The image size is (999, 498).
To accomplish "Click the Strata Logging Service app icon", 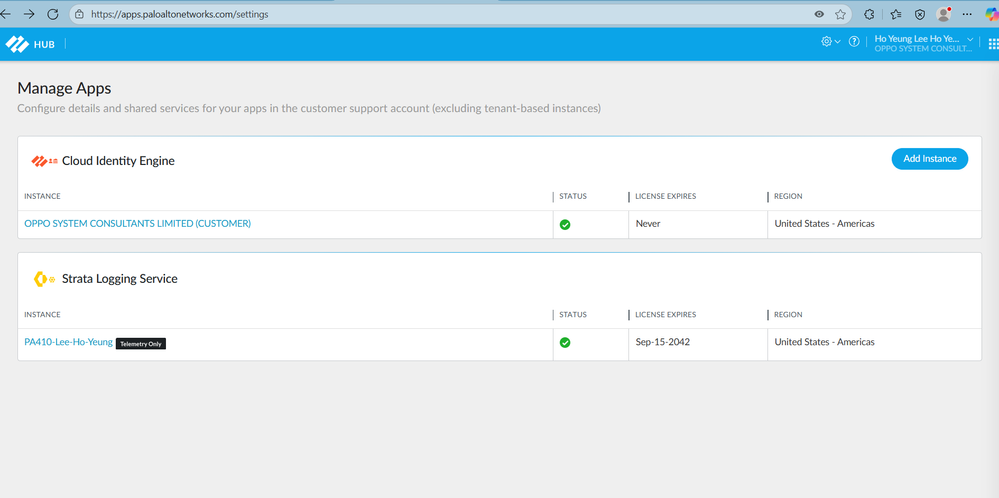I will [x=44, y=279].
